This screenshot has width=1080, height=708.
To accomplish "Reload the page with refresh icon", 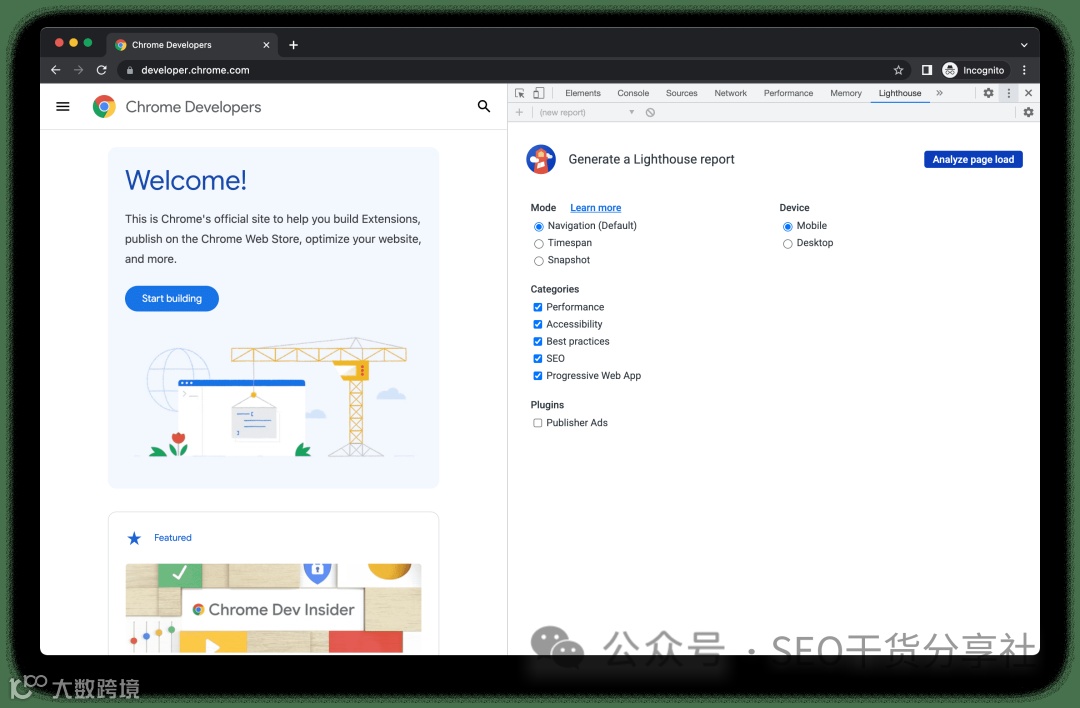I will pyautogui.click(x=101, y=70).
